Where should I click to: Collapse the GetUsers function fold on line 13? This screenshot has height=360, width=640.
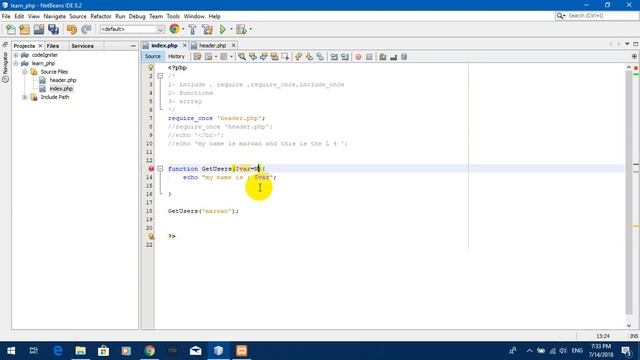(x=160, y=169)
